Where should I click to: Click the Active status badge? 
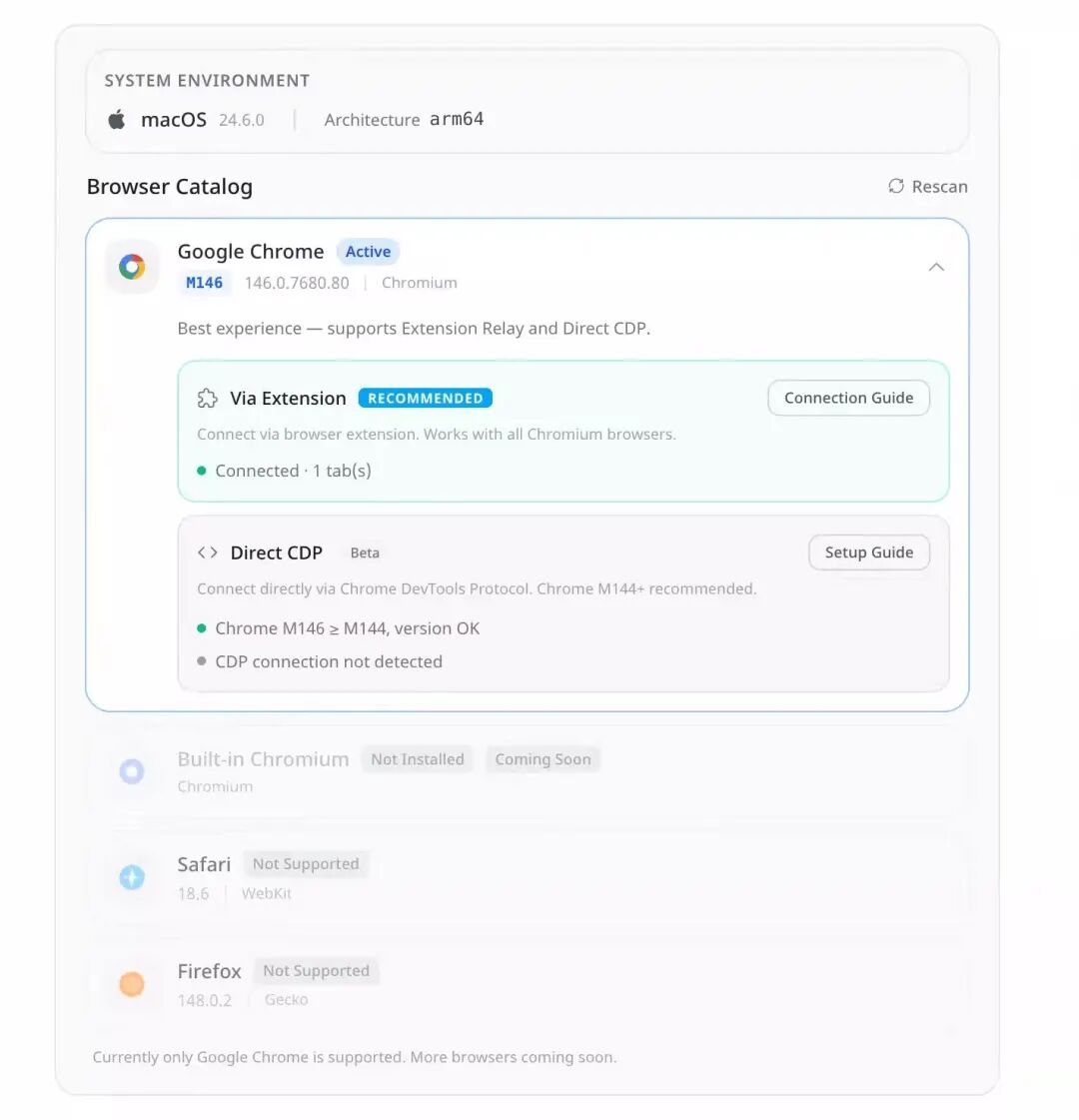click(x=368, y=252)
